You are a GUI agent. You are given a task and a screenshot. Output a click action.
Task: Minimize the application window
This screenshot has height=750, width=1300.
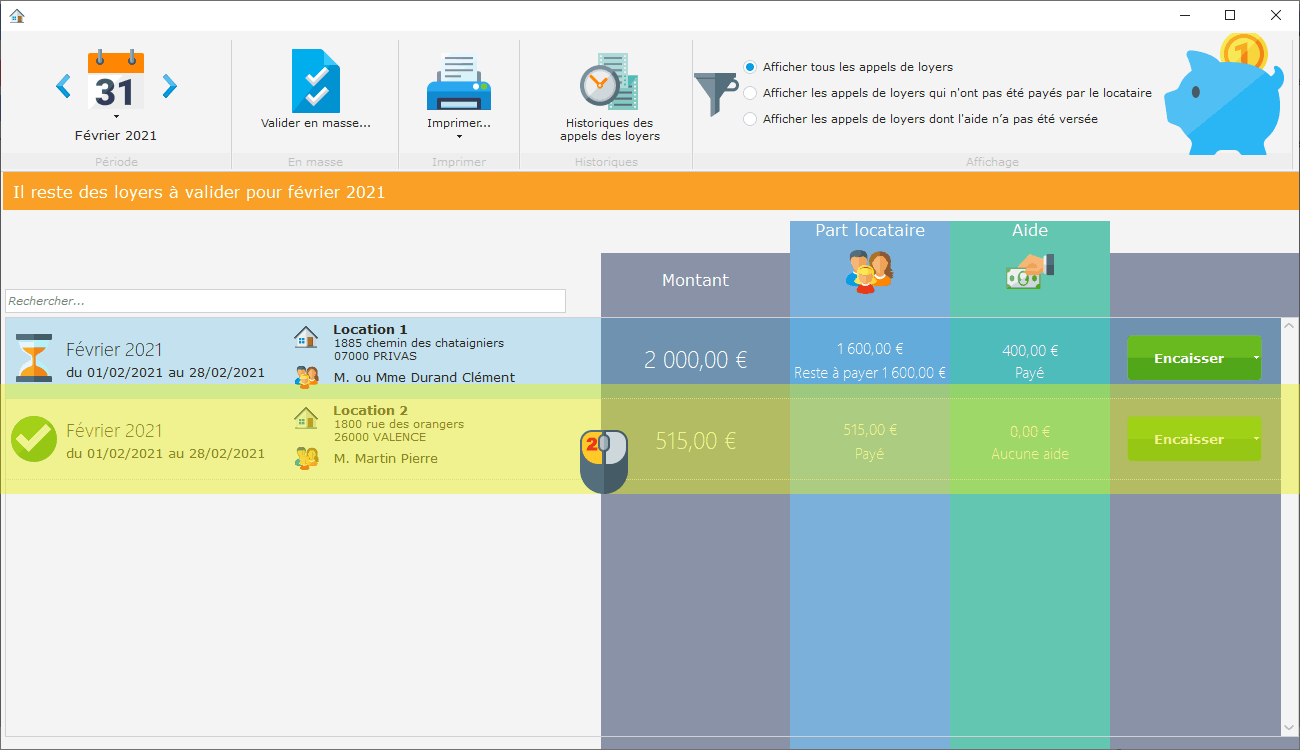1185,15
